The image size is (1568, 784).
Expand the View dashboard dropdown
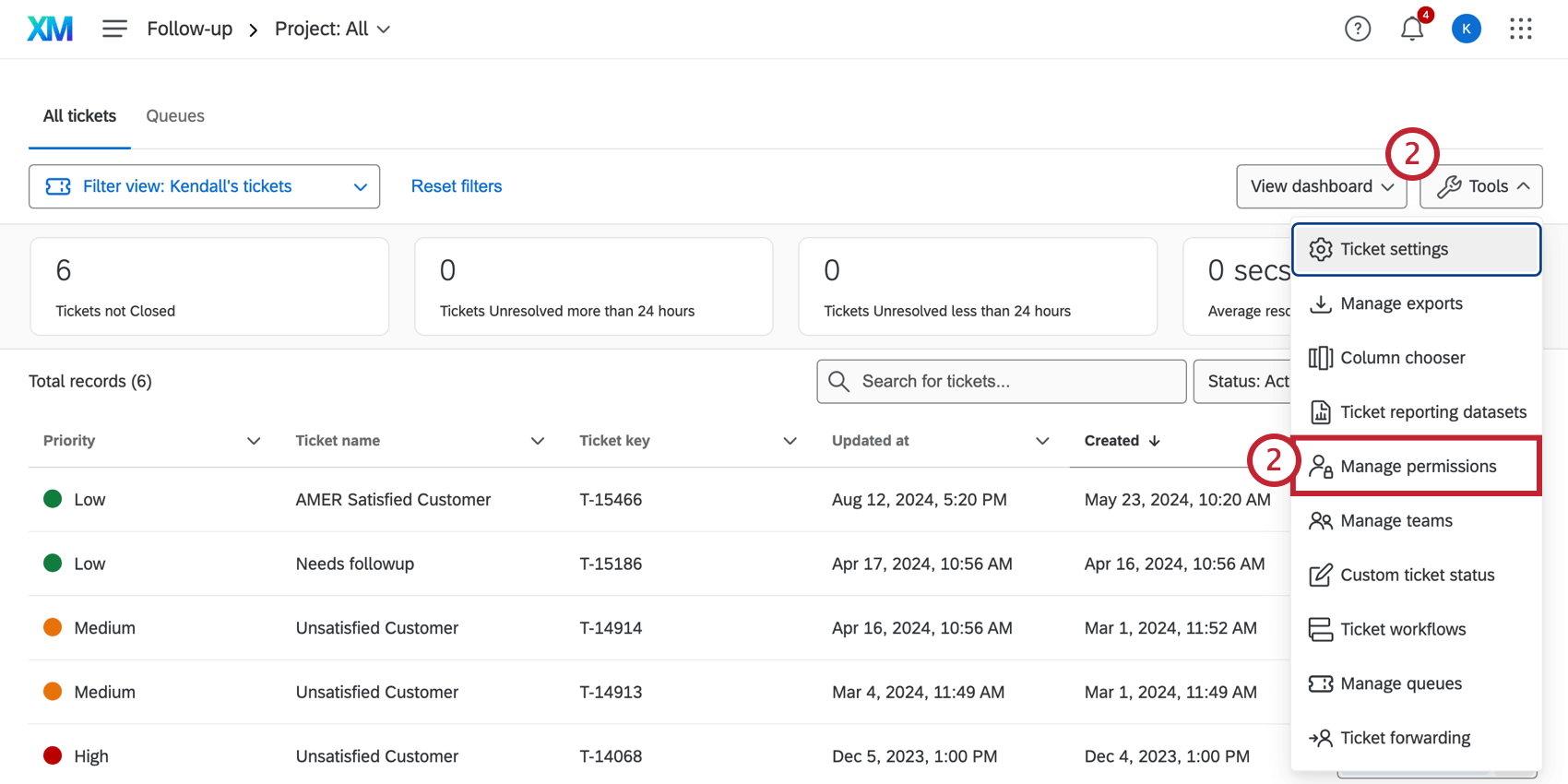tap(1320, 186)
